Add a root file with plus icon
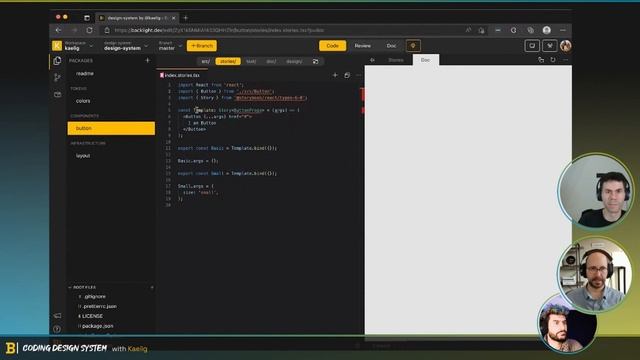The image size is (640, 360). click(152, 287)
